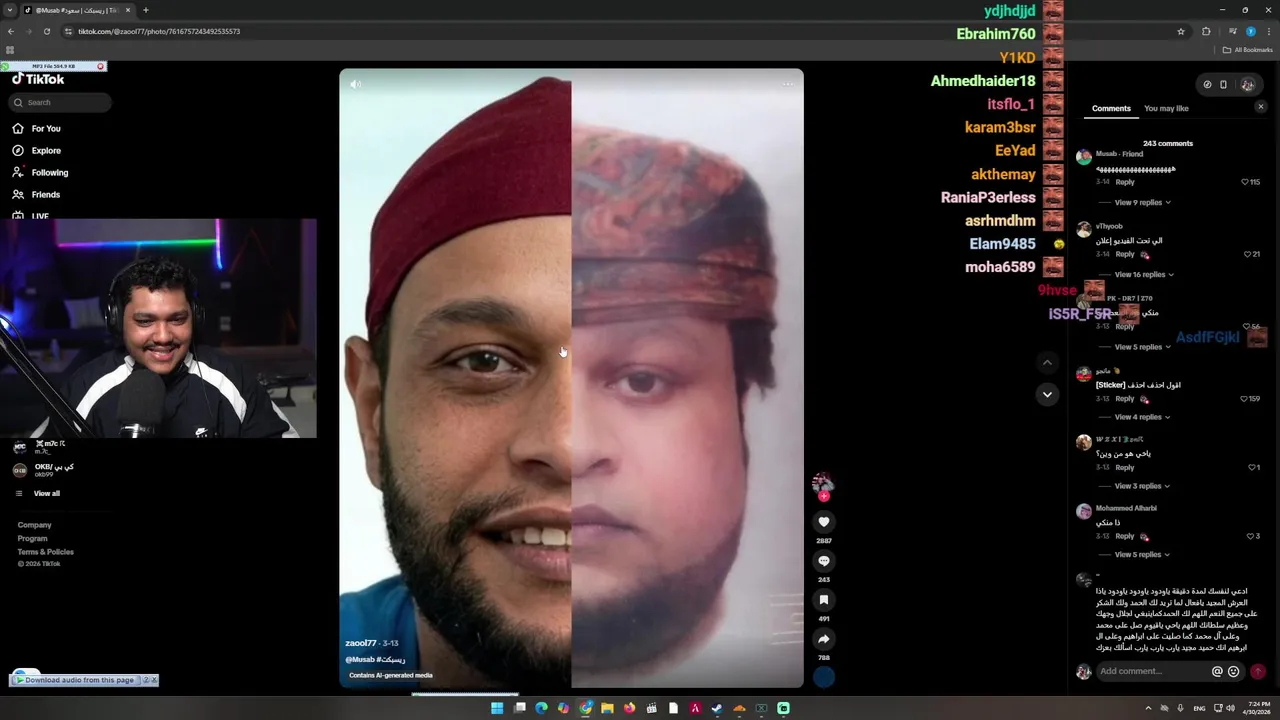The width and height of the screenshot is (1280, 720).
Task: Like Mohammed Alharbi's comment with 3 likes
Action: pyautogui.click(x=1250, y=536)
